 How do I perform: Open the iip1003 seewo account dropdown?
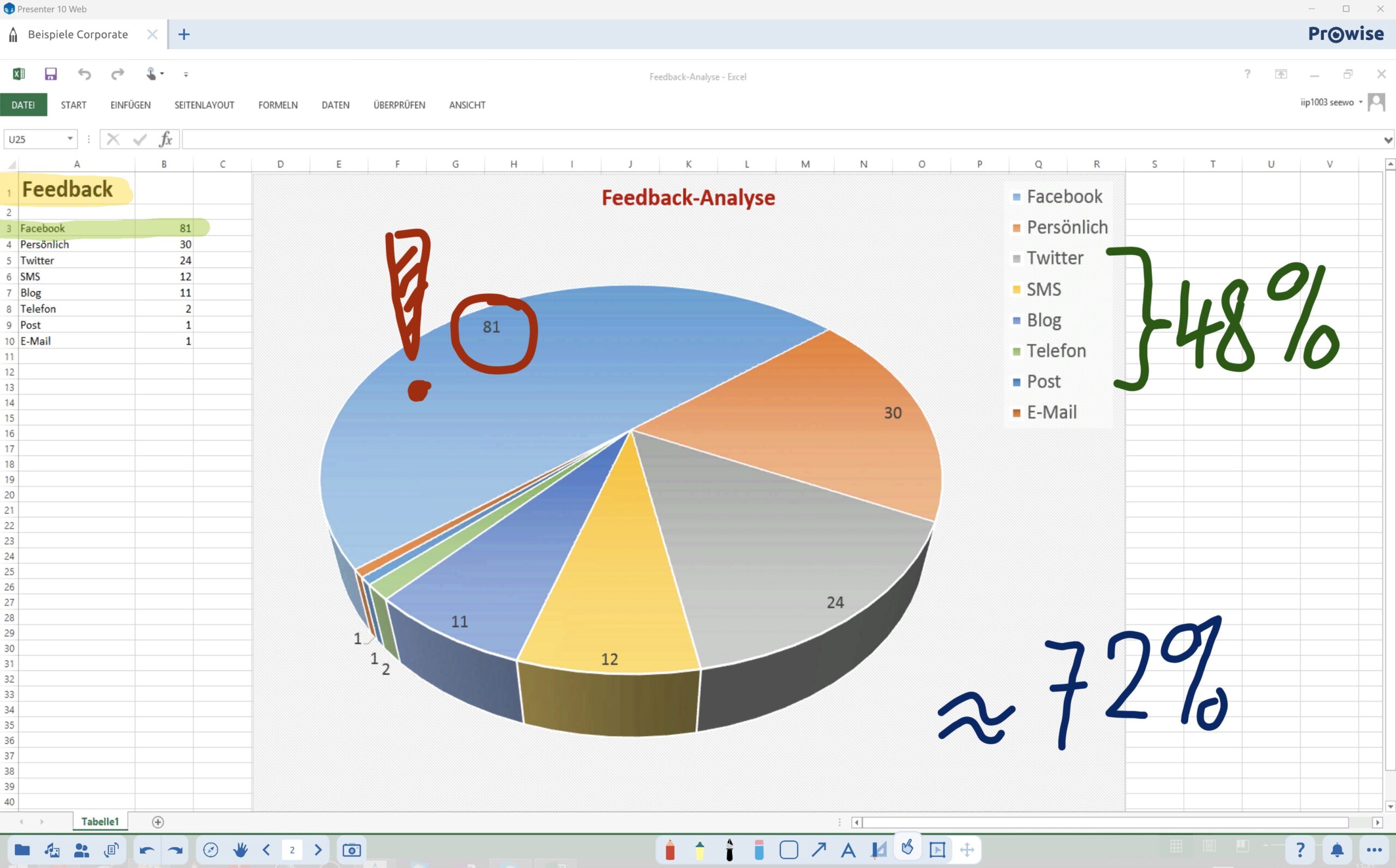coord(1331,102)
